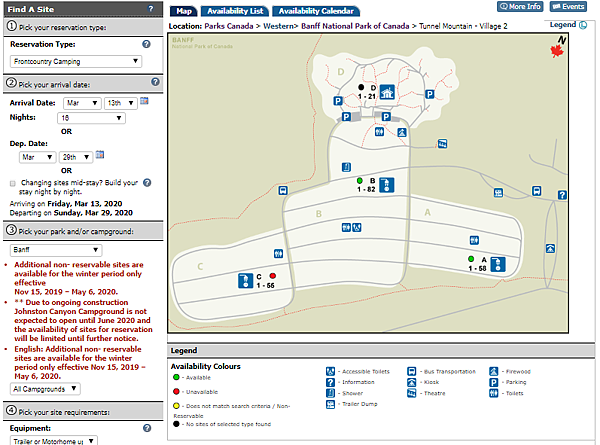Click the toilets icon near loop C
This screenshot has height=445, width=600.
point(279,253)
